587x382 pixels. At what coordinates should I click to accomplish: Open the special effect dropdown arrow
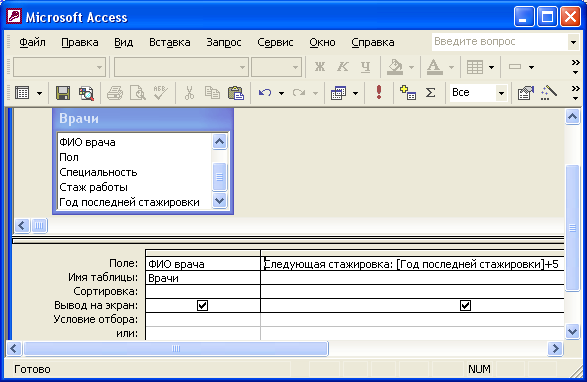531,67
